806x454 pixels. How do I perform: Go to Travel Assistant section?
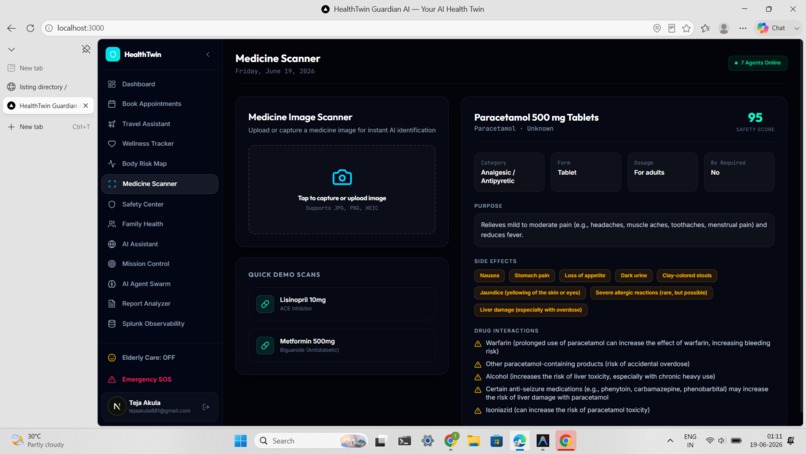160,124
